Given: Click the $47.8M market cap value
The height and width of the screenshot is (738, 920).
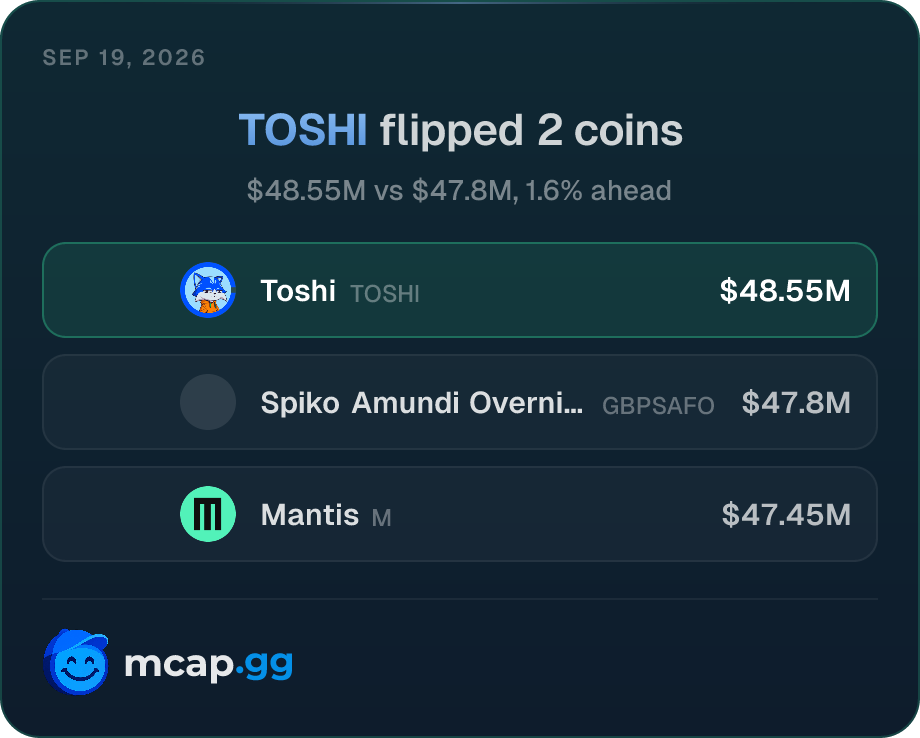Looking at the screenshot, I should tap(796, 402).
